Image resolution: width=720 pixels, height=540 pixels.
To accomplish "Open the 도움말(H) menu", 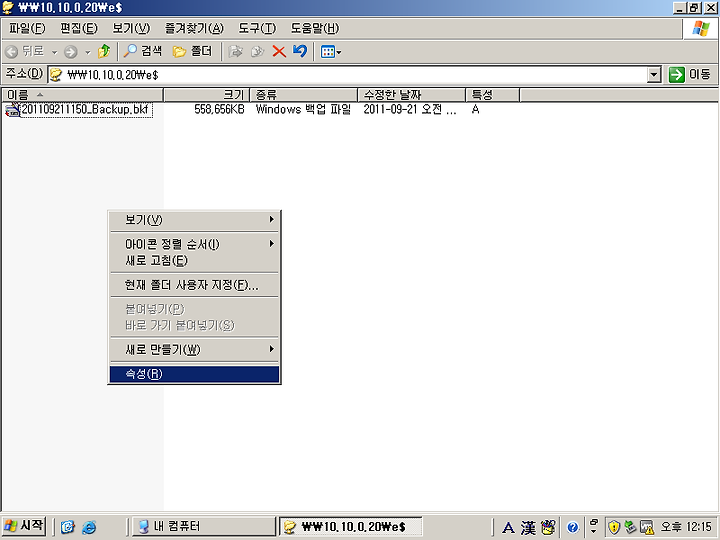I will click(x=315, y=28).
